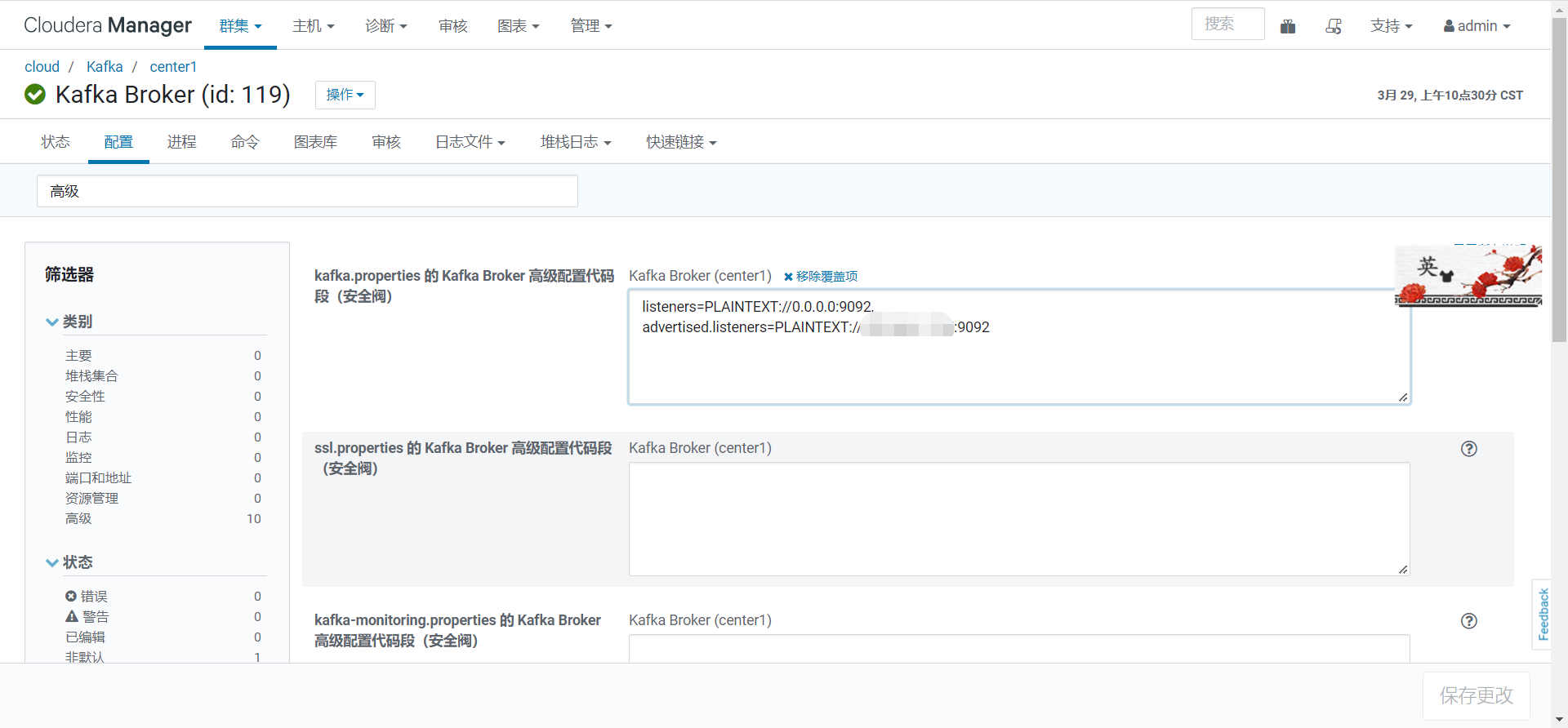Open the 操作 actions dropdown
Image resolution: width=1568 pixels, height=728 pixels.
pyautogui.click(x=345, y=95)
